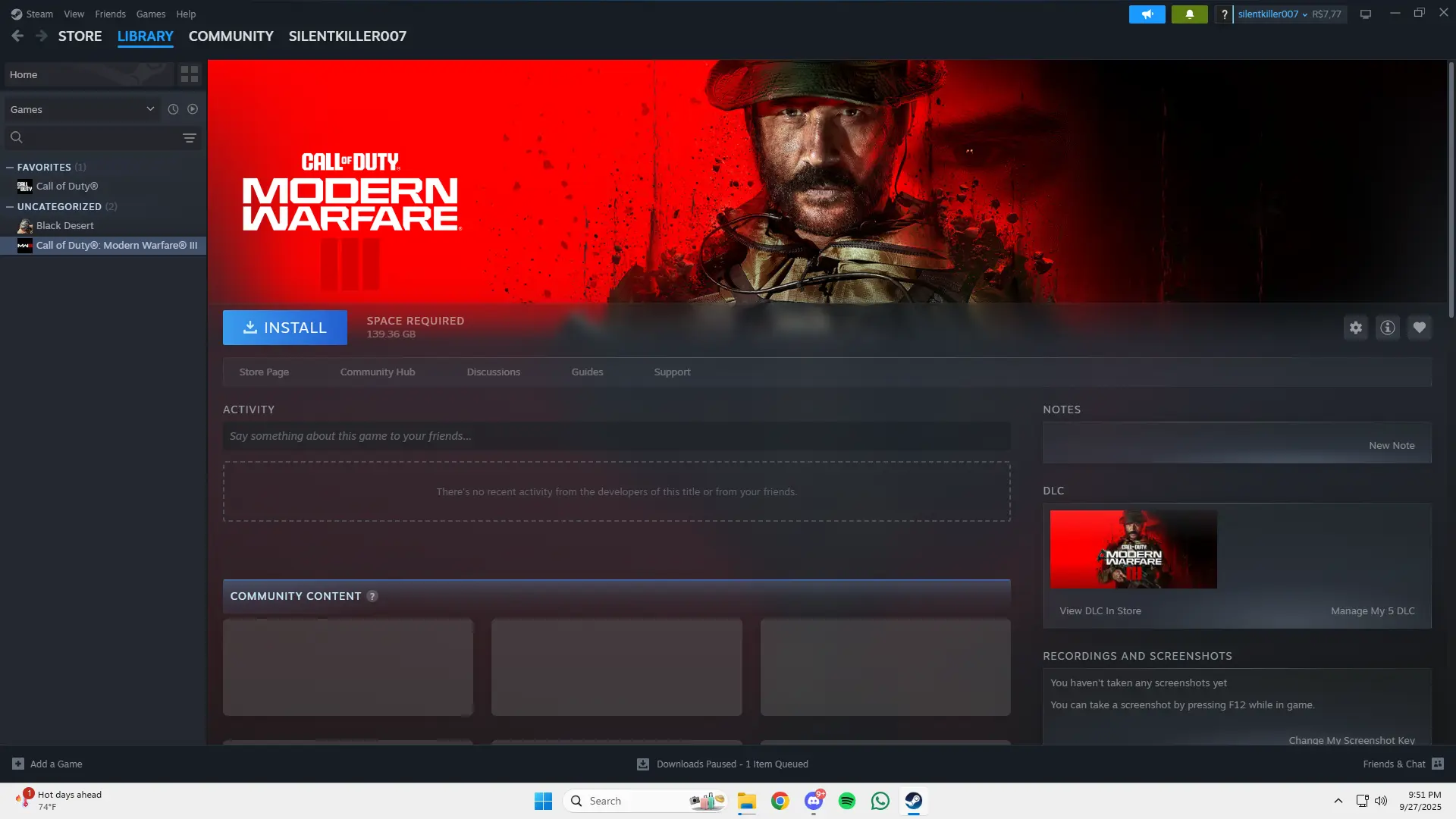The width and height of the screenshot is (1456, 819).
Task: Open the Windows Start menu
Action: pyautogui.click(x=543, y=801)
